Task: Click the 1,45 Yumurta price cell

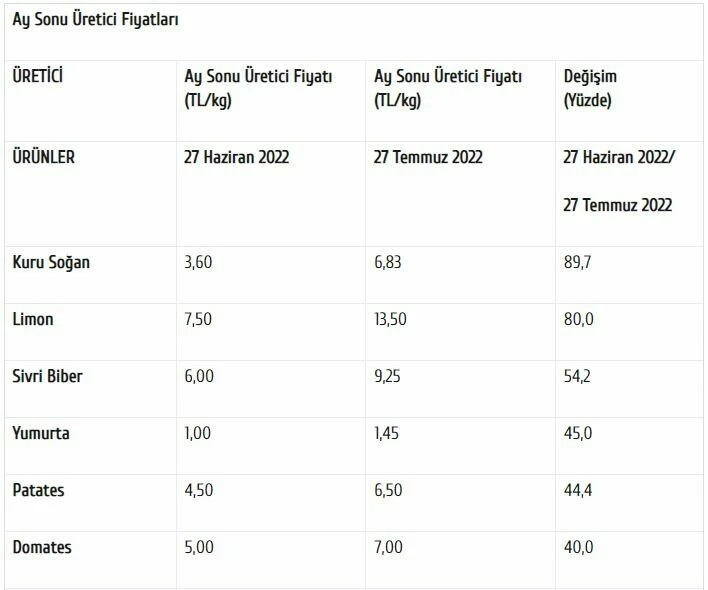Action: pyautogui.click(x=388, y=434)
